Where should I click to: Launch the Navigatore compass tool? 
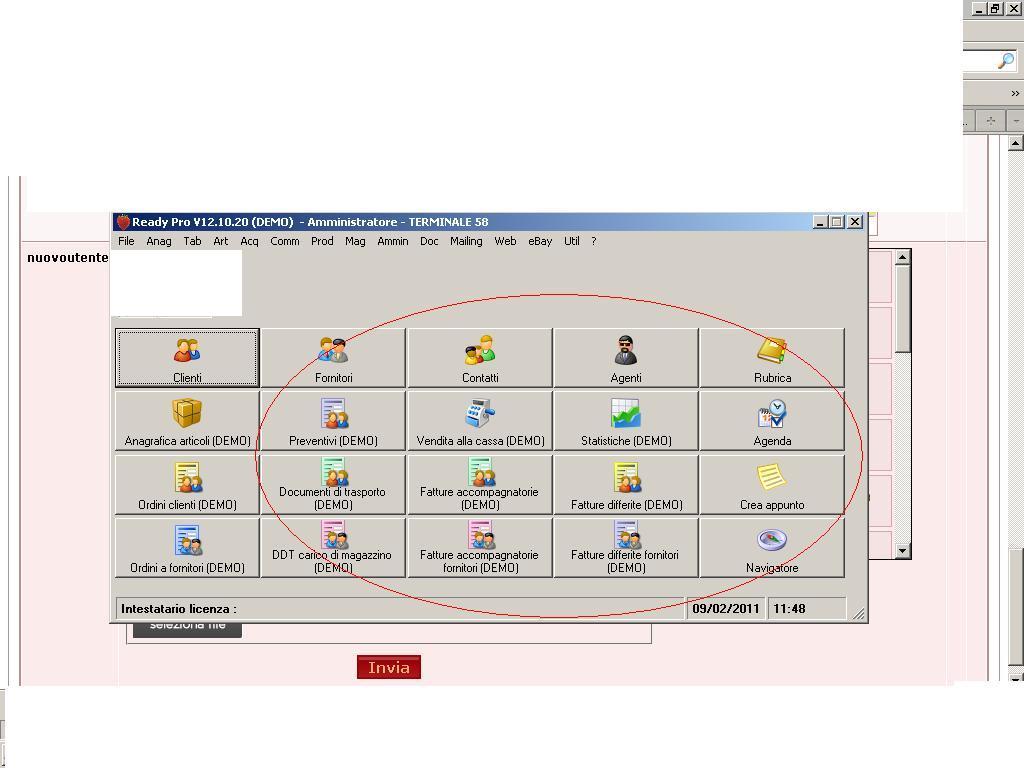coord(772,548)
